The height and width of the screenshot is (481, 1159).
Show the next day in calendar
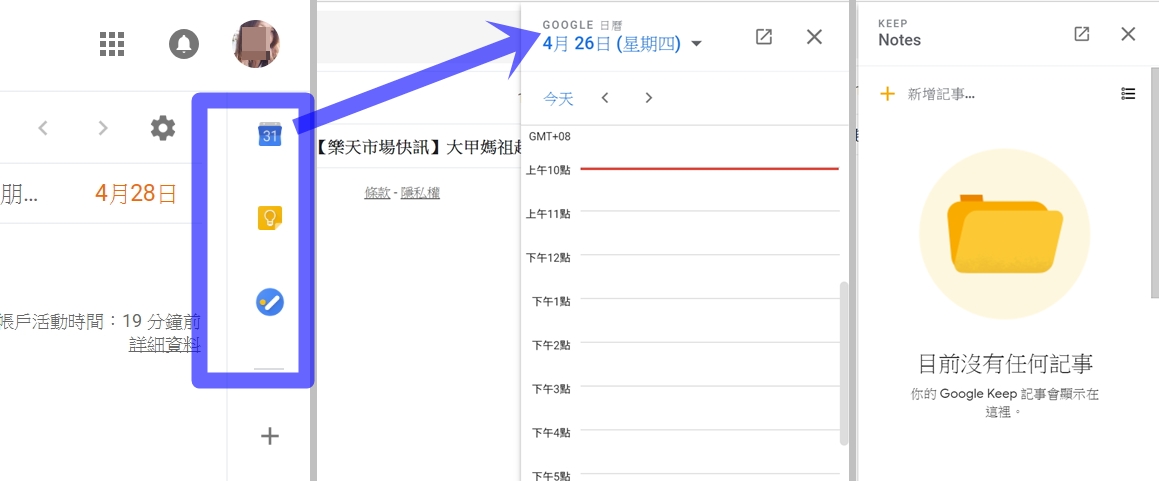click(x=648, y=98)
